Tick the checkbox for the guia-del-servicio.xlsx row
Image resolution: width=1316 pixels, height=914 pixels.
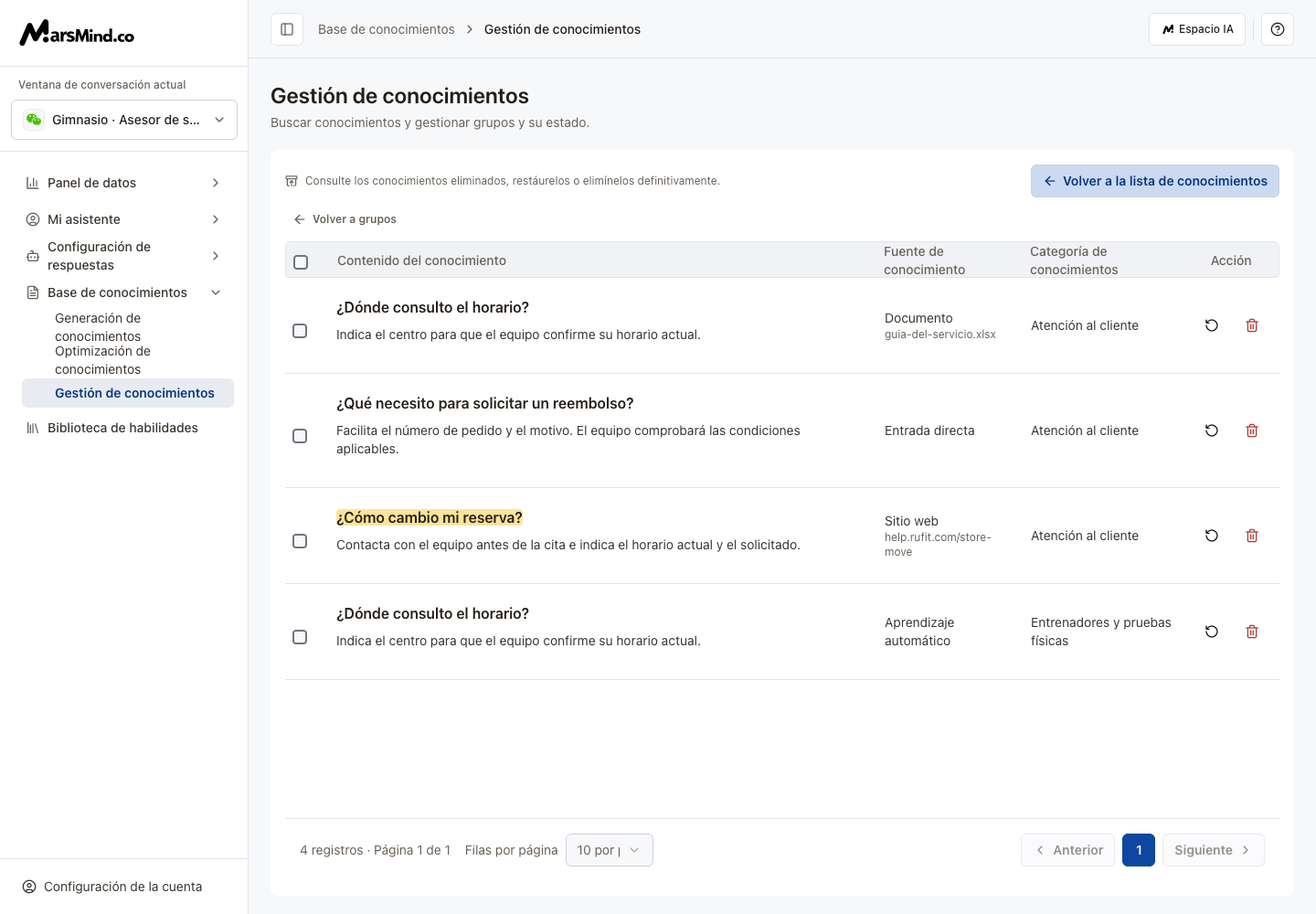point(300,331)
